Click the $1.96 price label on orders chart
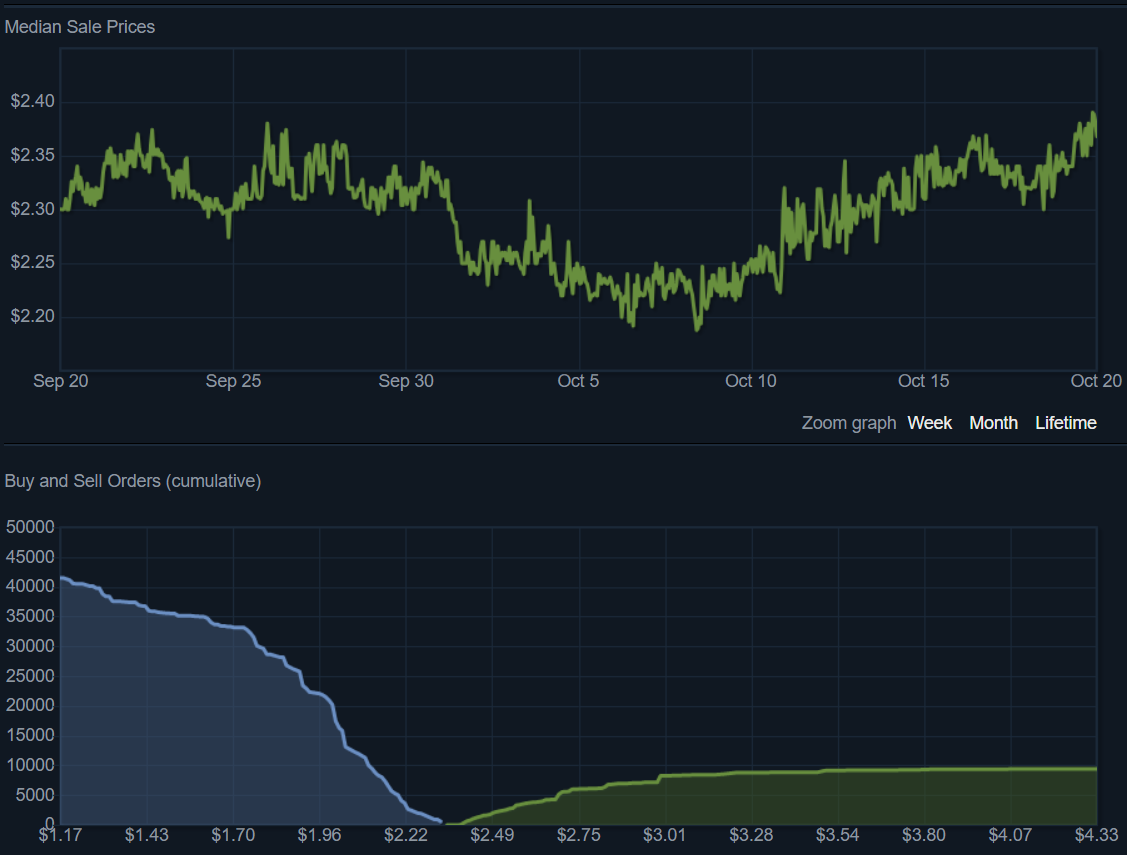 tap(319, 835)
